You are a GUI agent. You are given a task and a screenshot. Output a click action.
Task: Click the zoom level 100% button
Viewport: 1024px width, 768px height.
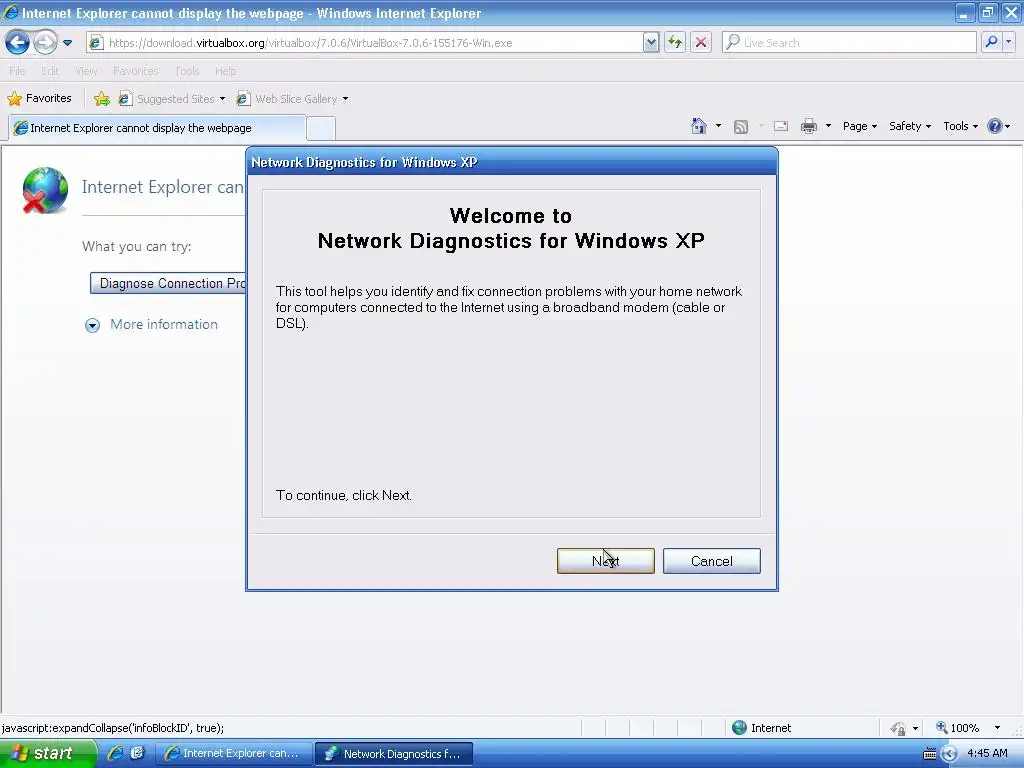(x=957, y=728)
